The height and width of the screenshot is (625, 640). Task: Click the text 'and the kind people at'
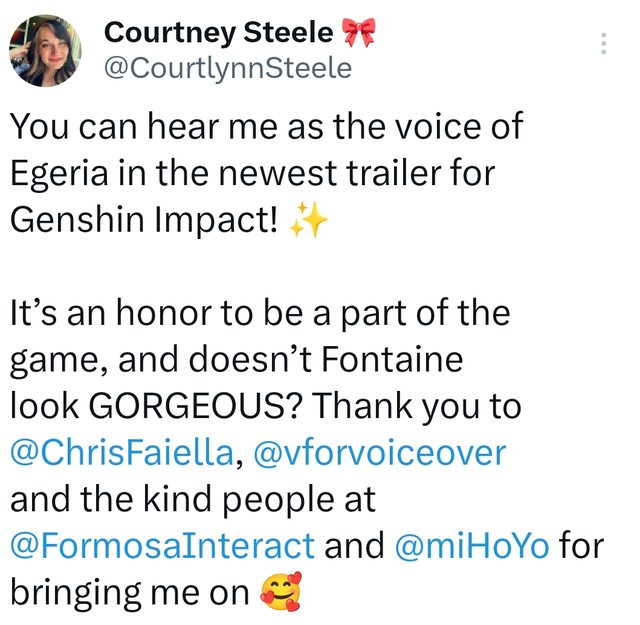point(191,501)
